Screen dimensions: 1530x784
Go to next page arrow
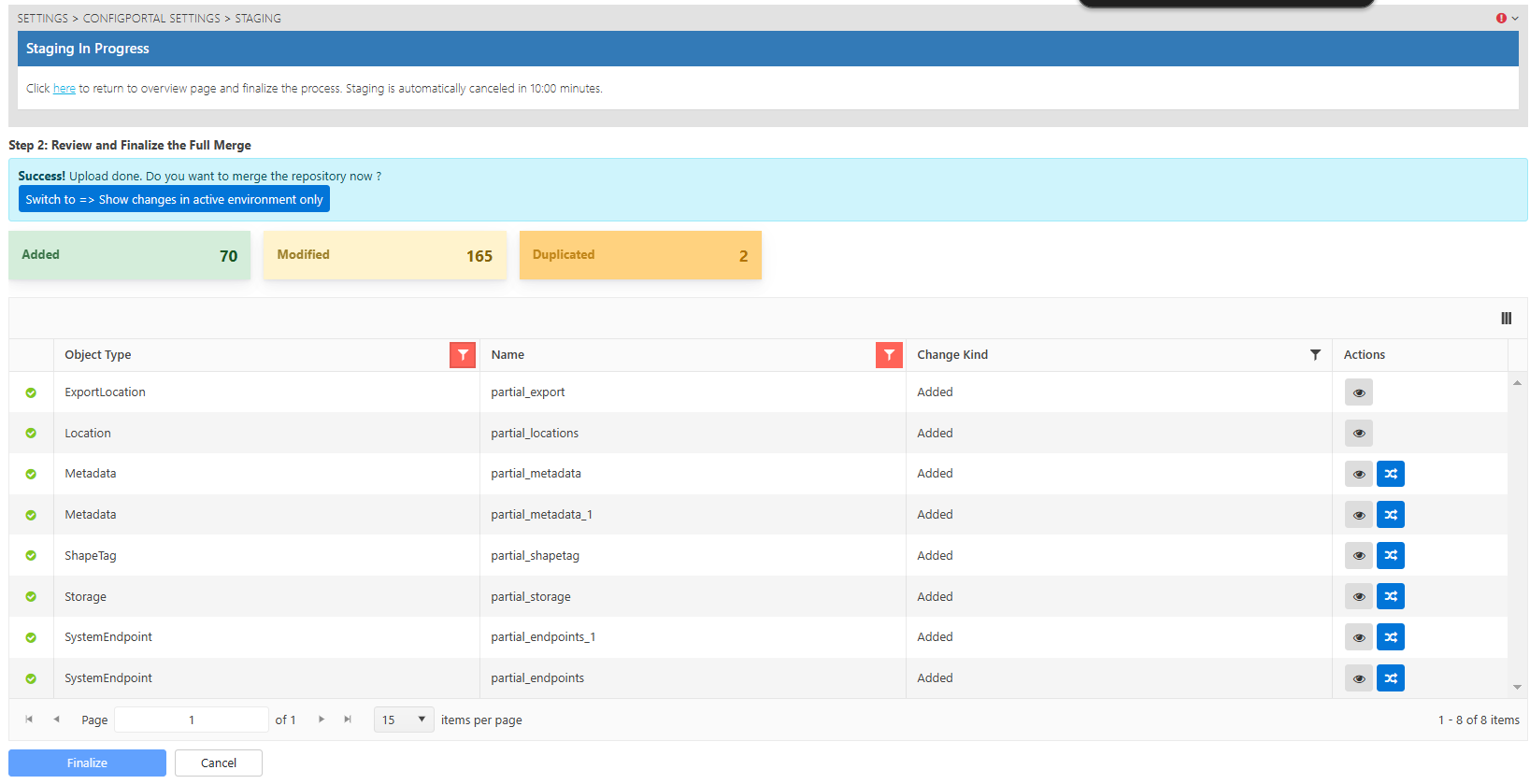click(x=322, y=720)
